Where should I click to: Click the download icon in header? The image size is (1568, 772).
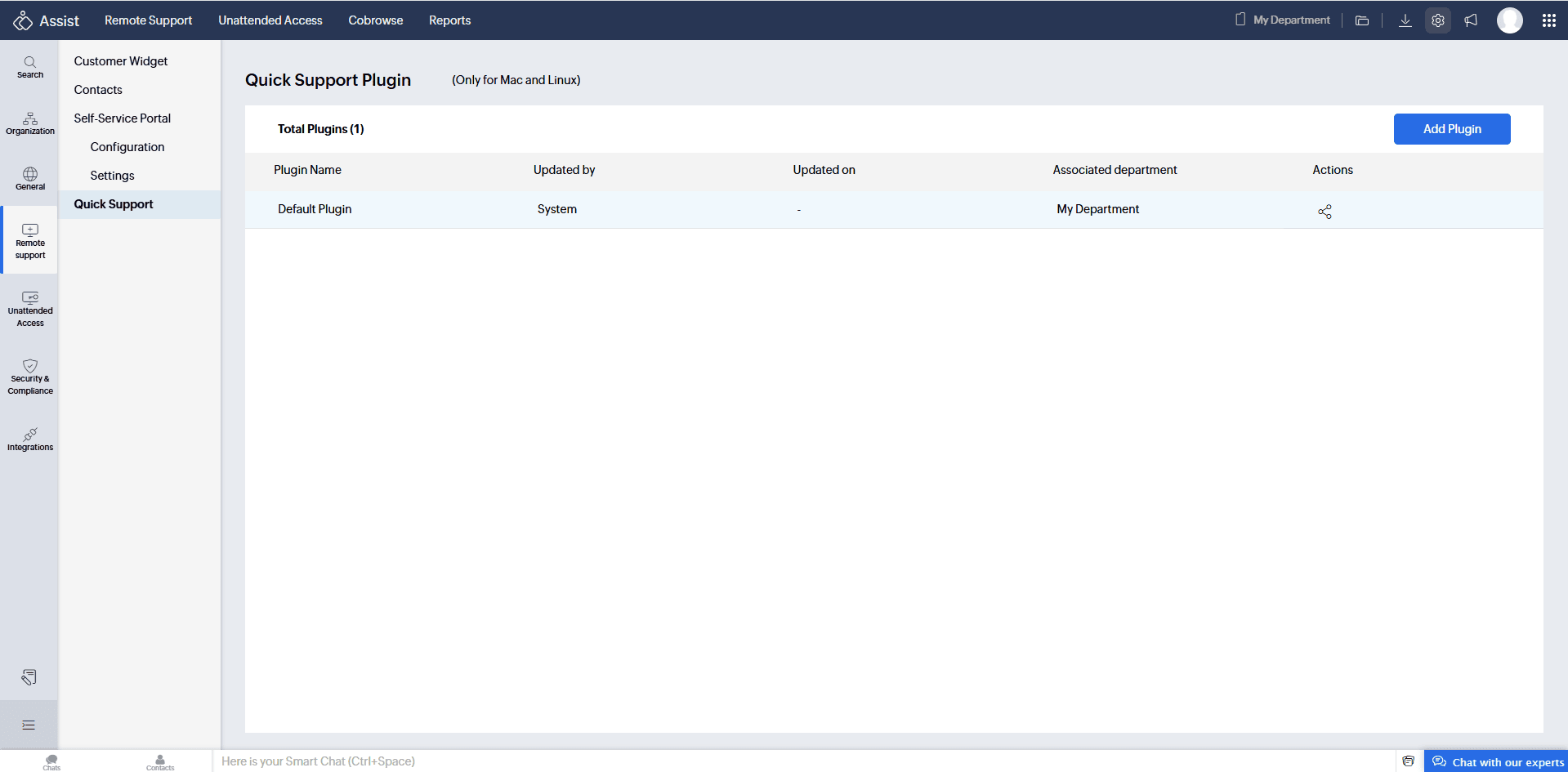1405,20
